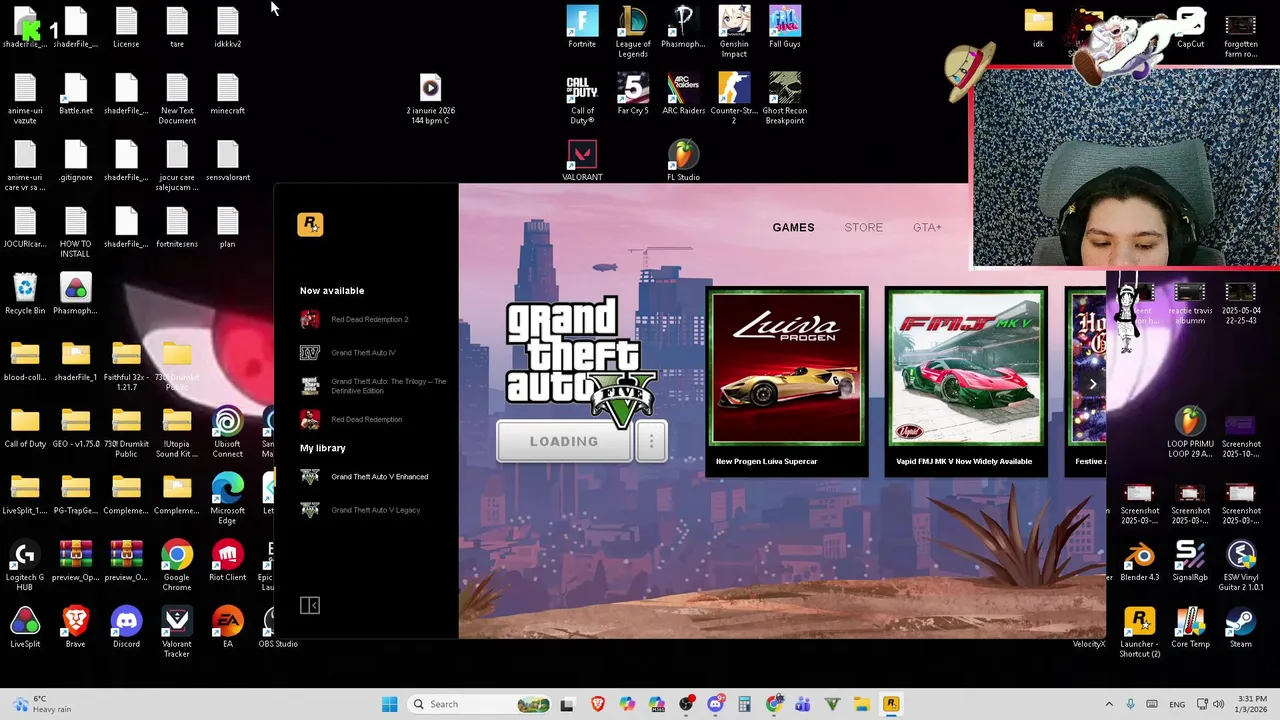Open SignalRgb desktop shortcut
Viewport: 1280px width, 720px height.
pos(1190,561)
